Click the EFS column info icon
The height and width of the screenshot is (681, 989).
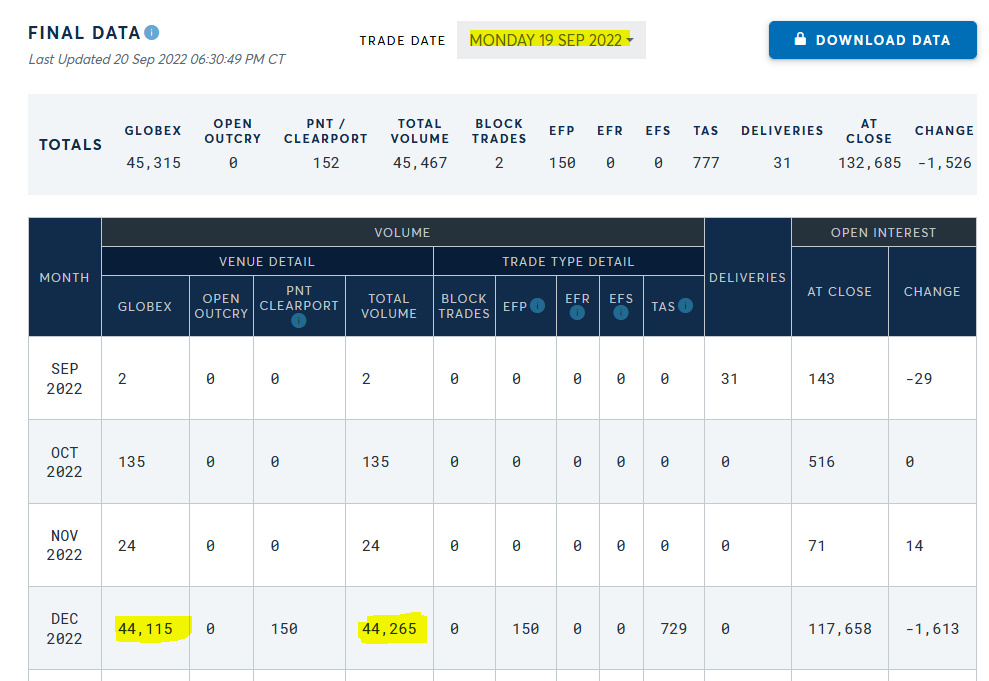pyautogui.click(x=621, y=313)
